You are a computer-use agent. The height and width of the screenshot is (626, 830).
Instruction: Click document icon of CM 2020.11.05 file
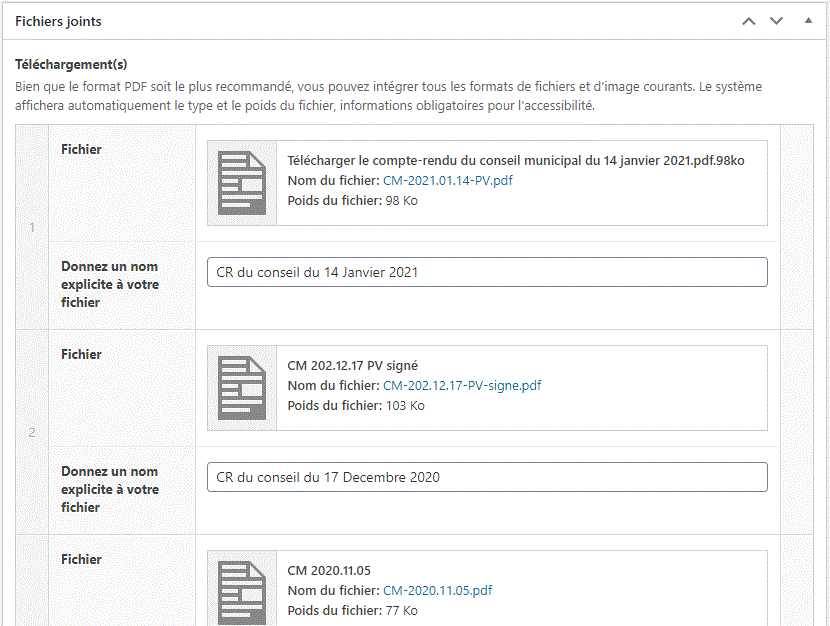coord(242,590)
